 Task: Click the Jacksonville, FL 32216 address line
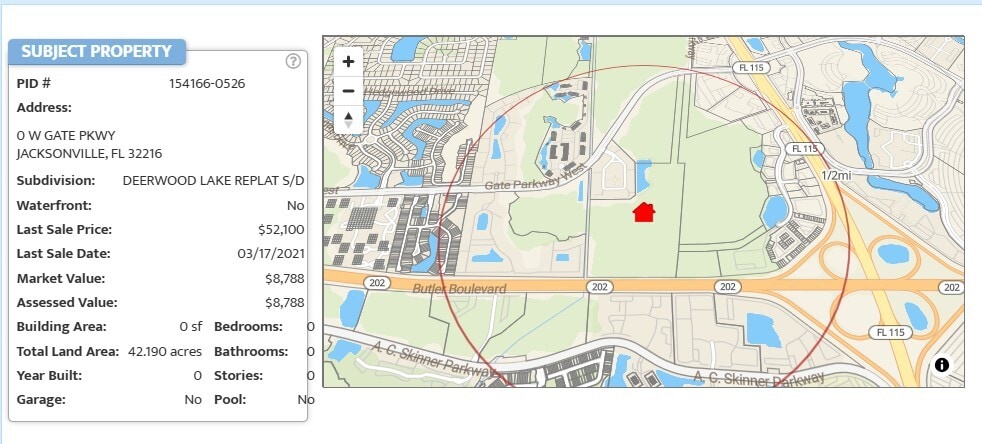(x=89, y=153)
